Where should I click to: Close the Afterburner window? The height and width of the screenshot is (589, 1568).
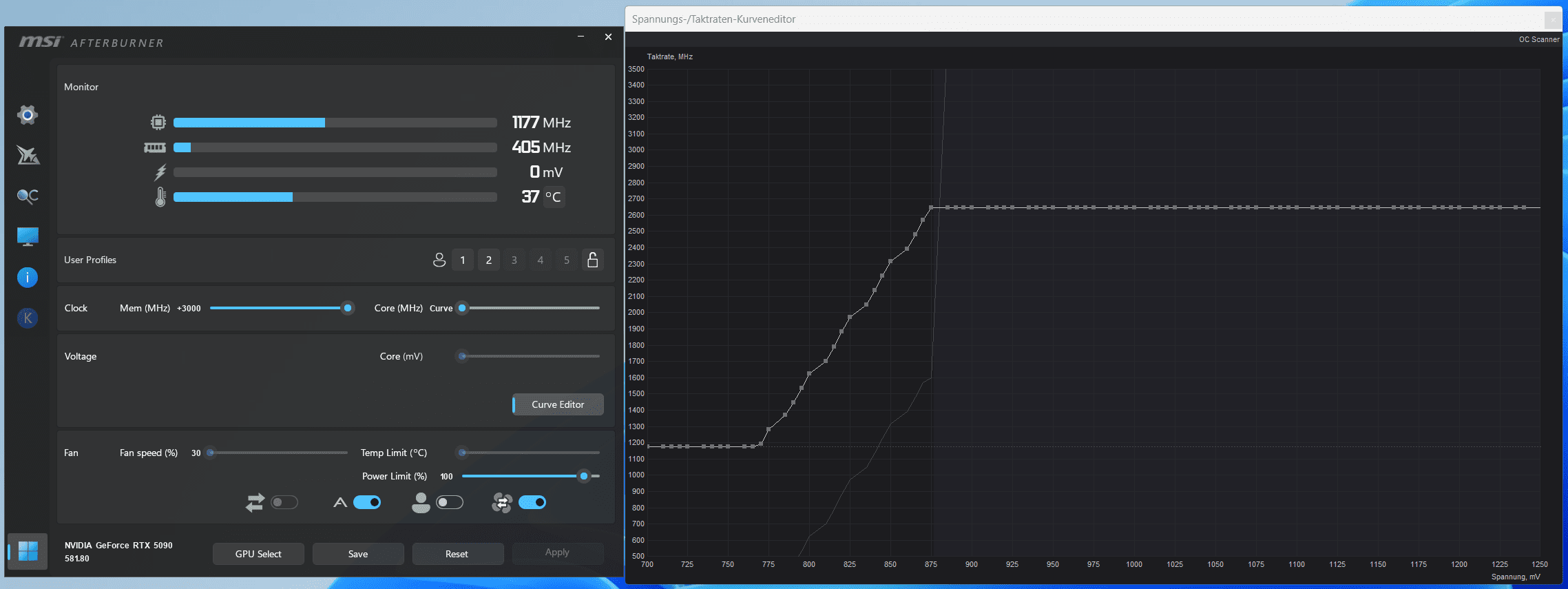pos(608,37)
